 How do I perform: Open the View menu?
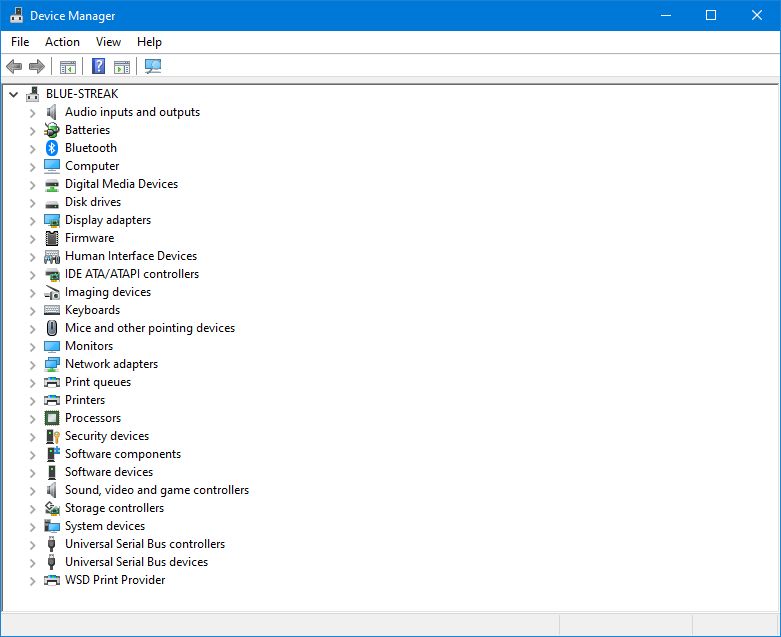108,42
